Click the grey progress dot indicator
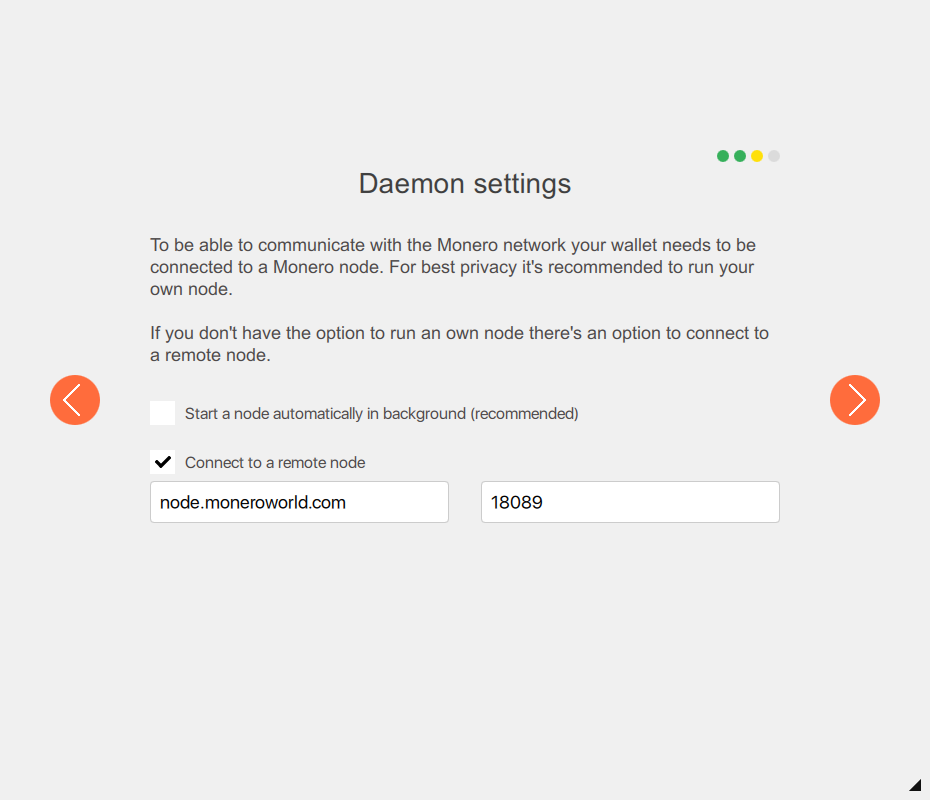This screenshot has height=800, width=930. click(774, 156)
